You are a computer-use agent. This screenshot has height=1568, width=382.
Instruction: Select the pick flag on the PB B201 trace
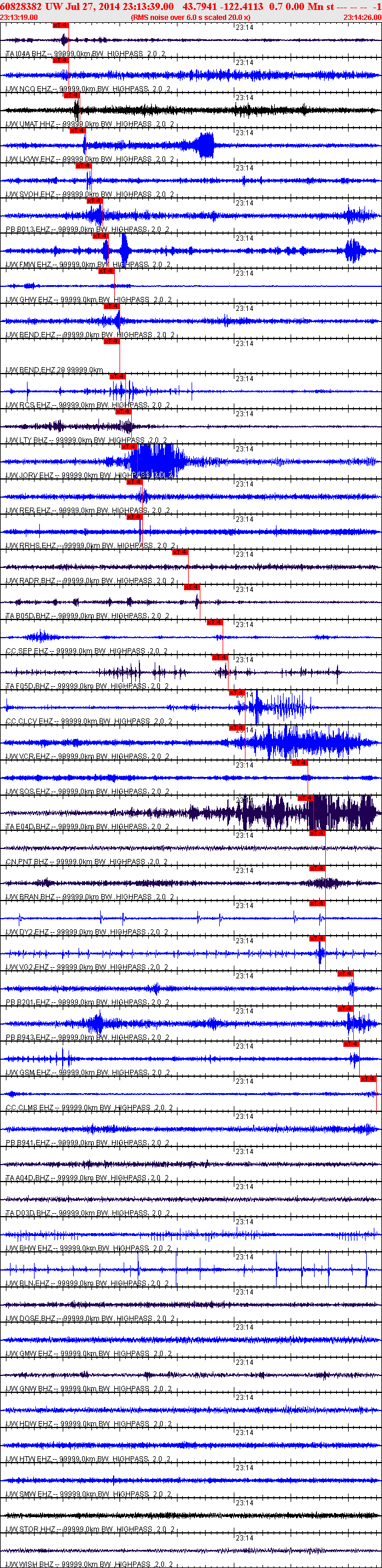point(346,974)
